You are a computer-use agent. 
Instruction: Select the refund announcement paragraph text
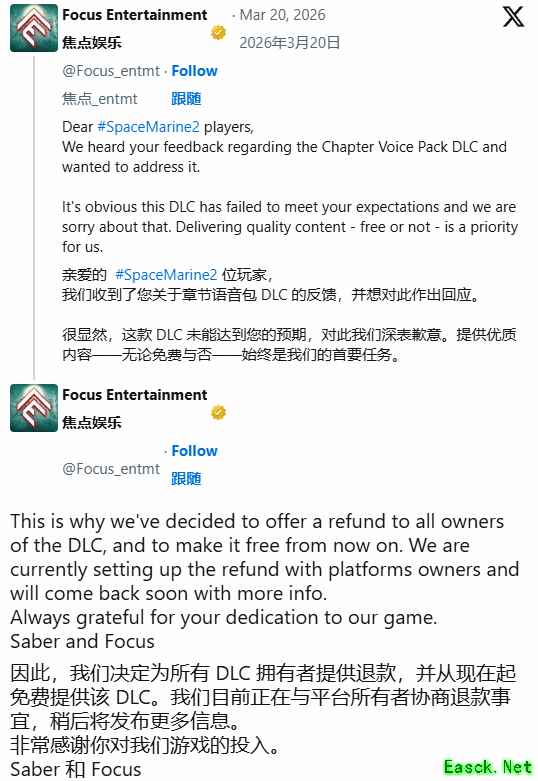coord(264,557)
